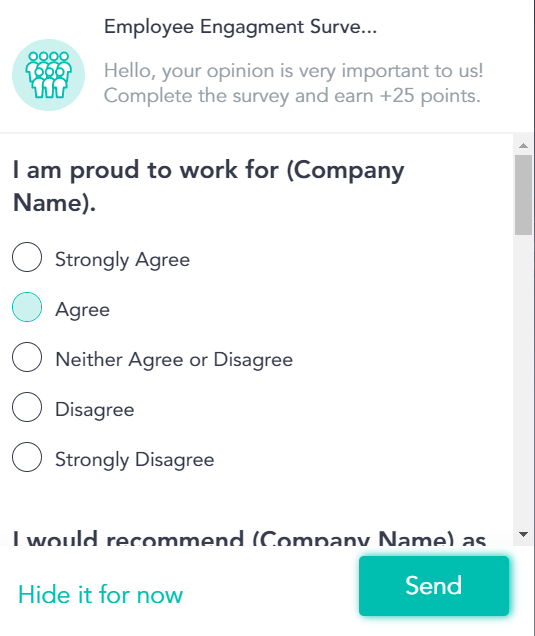Click the vertical scrollbar thumb

click(x=523, y=195)
